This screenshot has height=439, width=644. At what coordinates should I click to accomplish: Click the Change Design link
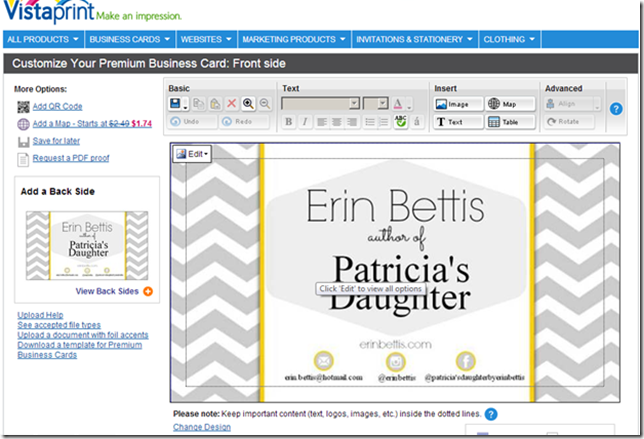[x=201, y=427]
